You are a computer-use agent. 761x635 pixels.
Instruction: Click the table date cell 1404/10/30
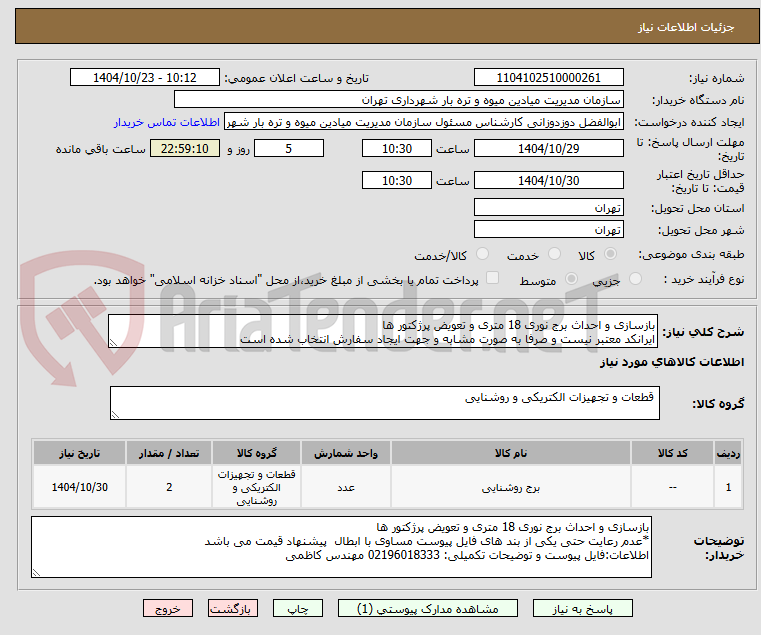80,487
